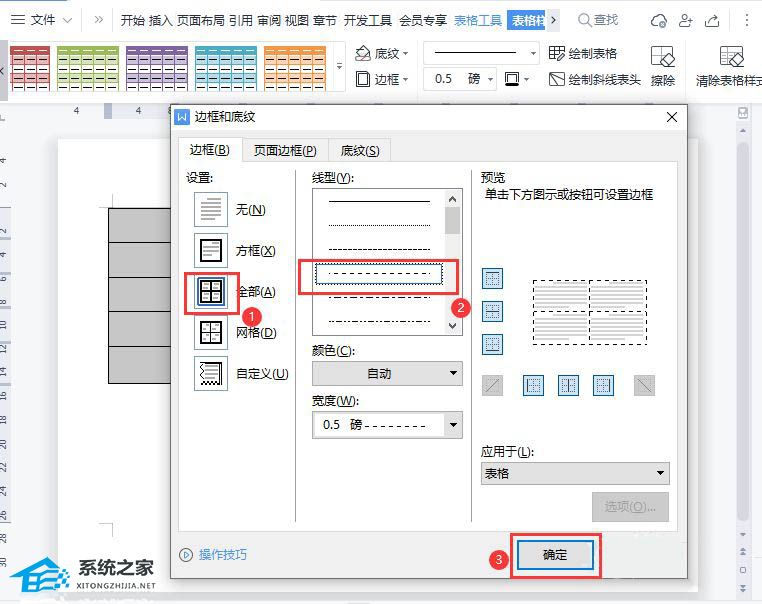The image size is (762, 604).
Task: Toggle the inside vertical border button
Action: 568,386
